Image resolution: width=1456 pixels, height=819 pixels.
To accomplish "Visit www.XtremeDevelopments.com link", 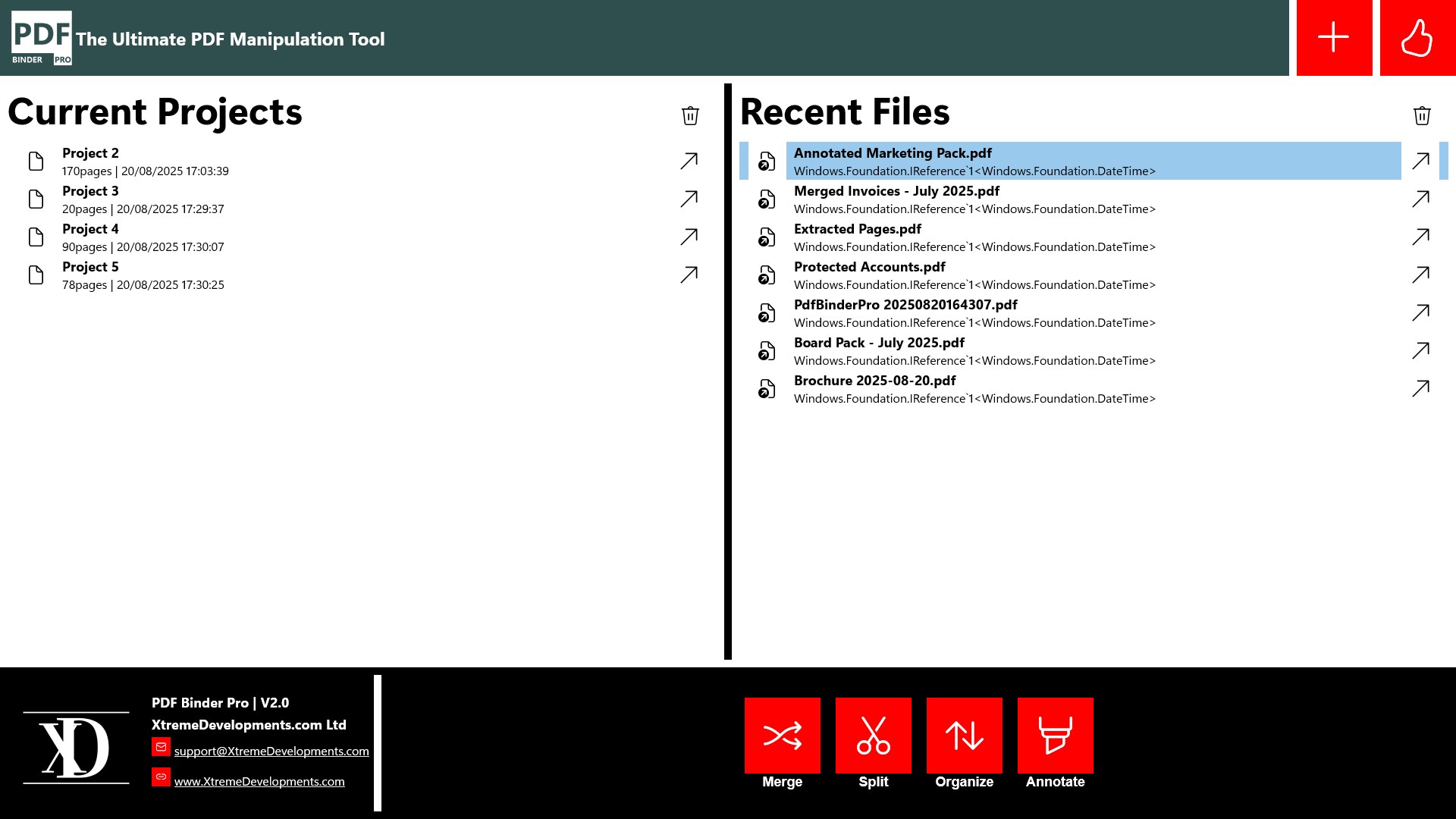I will 259,781.
